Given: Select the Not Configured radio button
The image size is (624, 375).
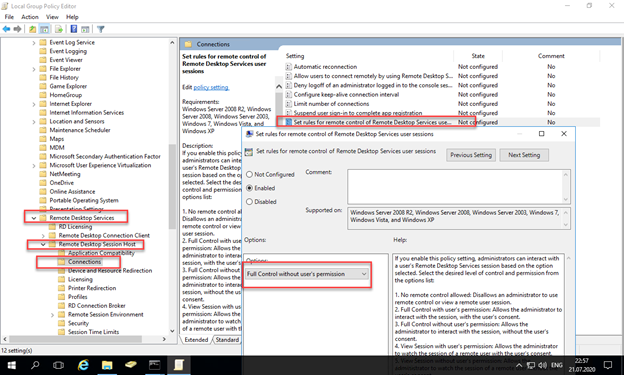Looking at the screenshot, I should (250, 174).
